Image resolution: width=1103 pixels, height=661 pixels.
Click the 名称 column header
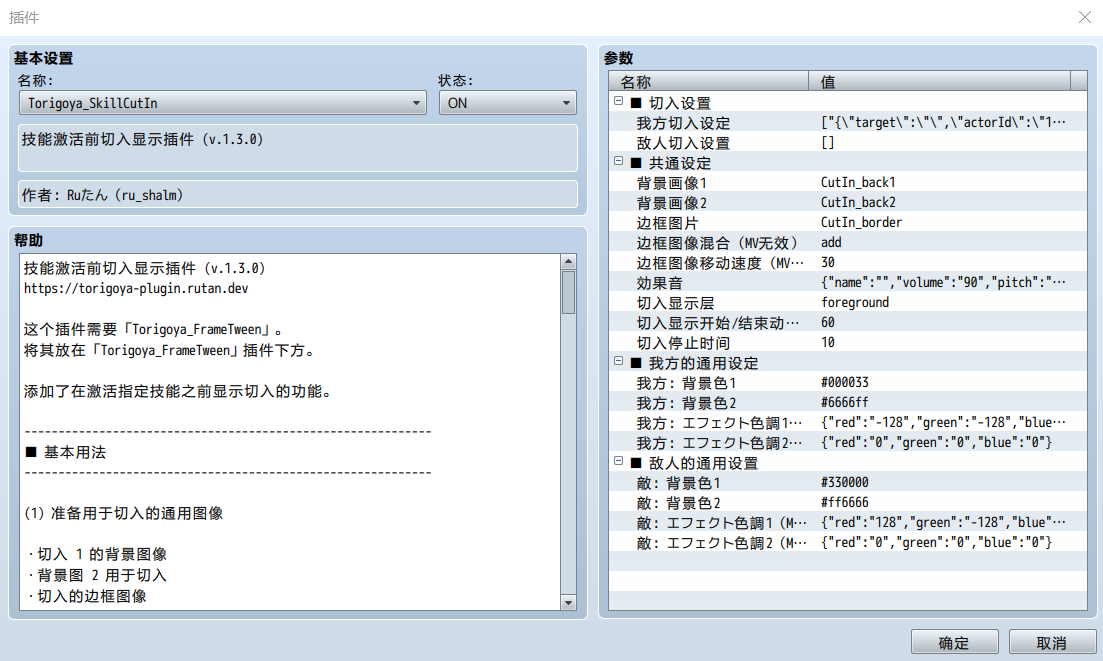(x=708, y=82)
